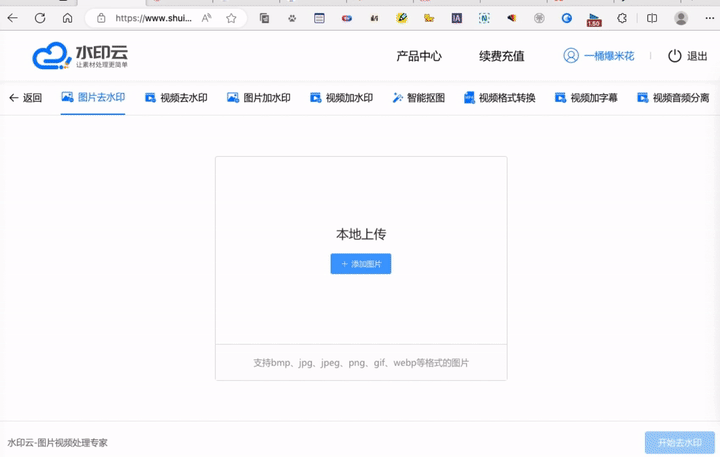Click the blue round G extension icon
The image size is (720, 457).
567,18
